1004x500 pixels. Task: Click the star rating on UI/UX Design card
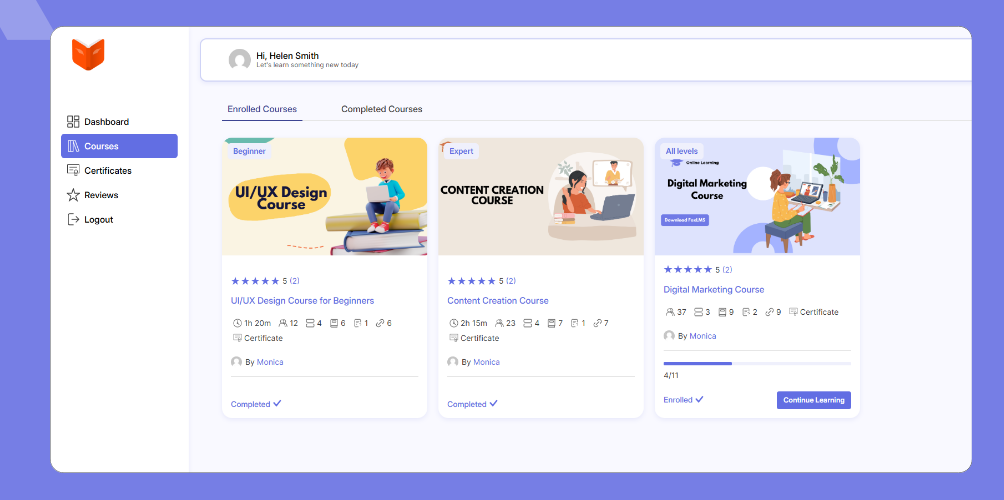255,280
